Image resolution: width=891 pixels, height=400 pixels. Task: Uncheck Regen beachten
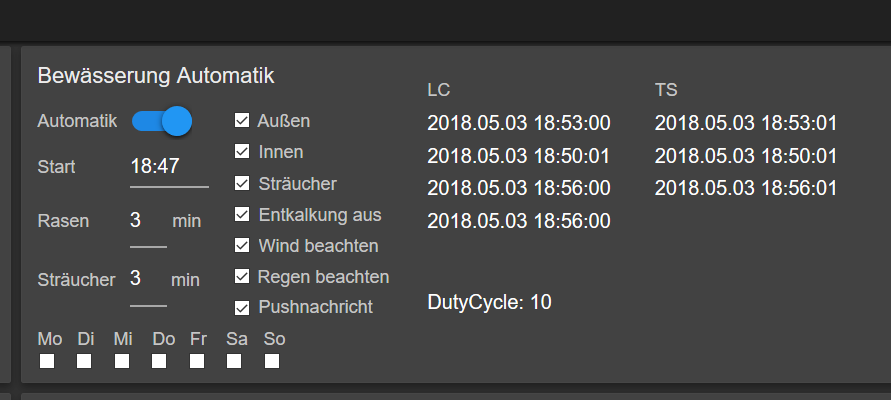tap(242, 277)
